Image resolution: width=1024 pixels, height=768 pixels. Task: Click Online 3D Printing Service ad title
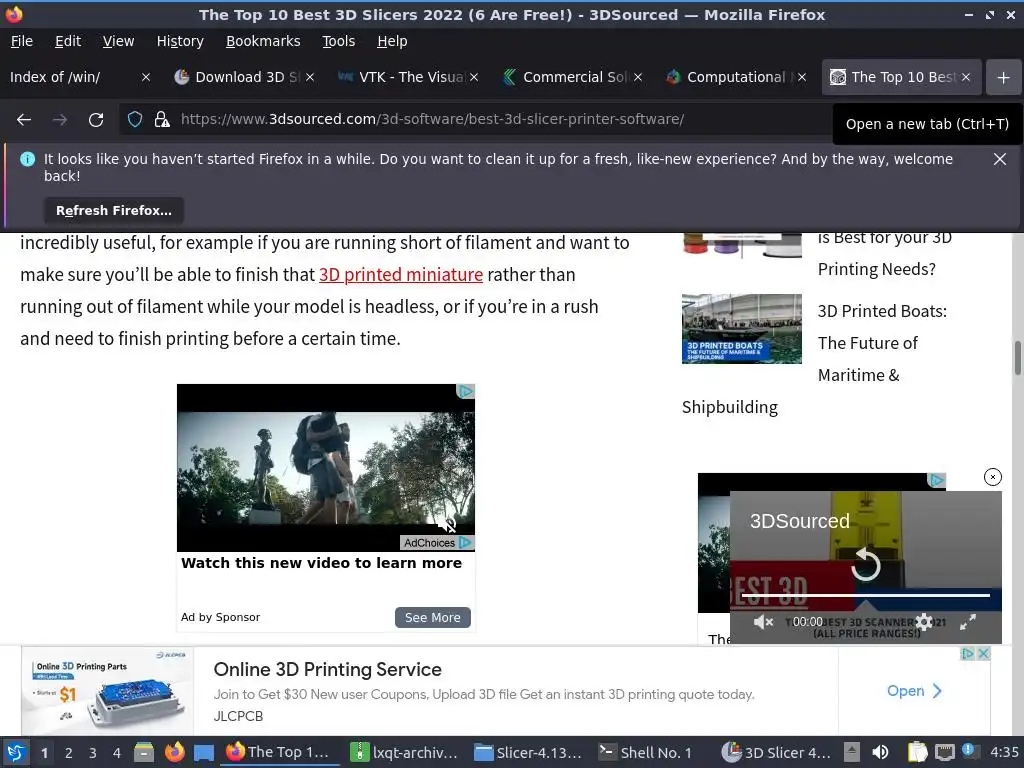[327, 669]
